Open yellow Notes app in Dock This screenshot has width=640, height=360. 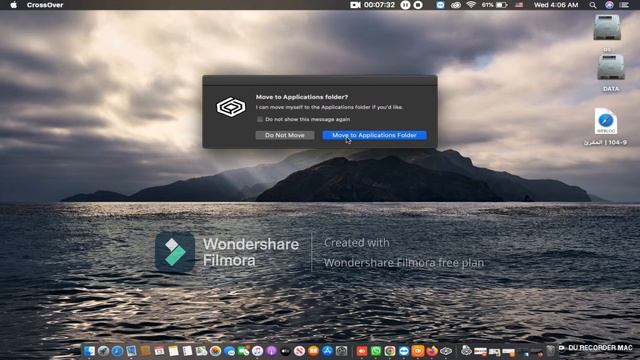pos(173,351)
